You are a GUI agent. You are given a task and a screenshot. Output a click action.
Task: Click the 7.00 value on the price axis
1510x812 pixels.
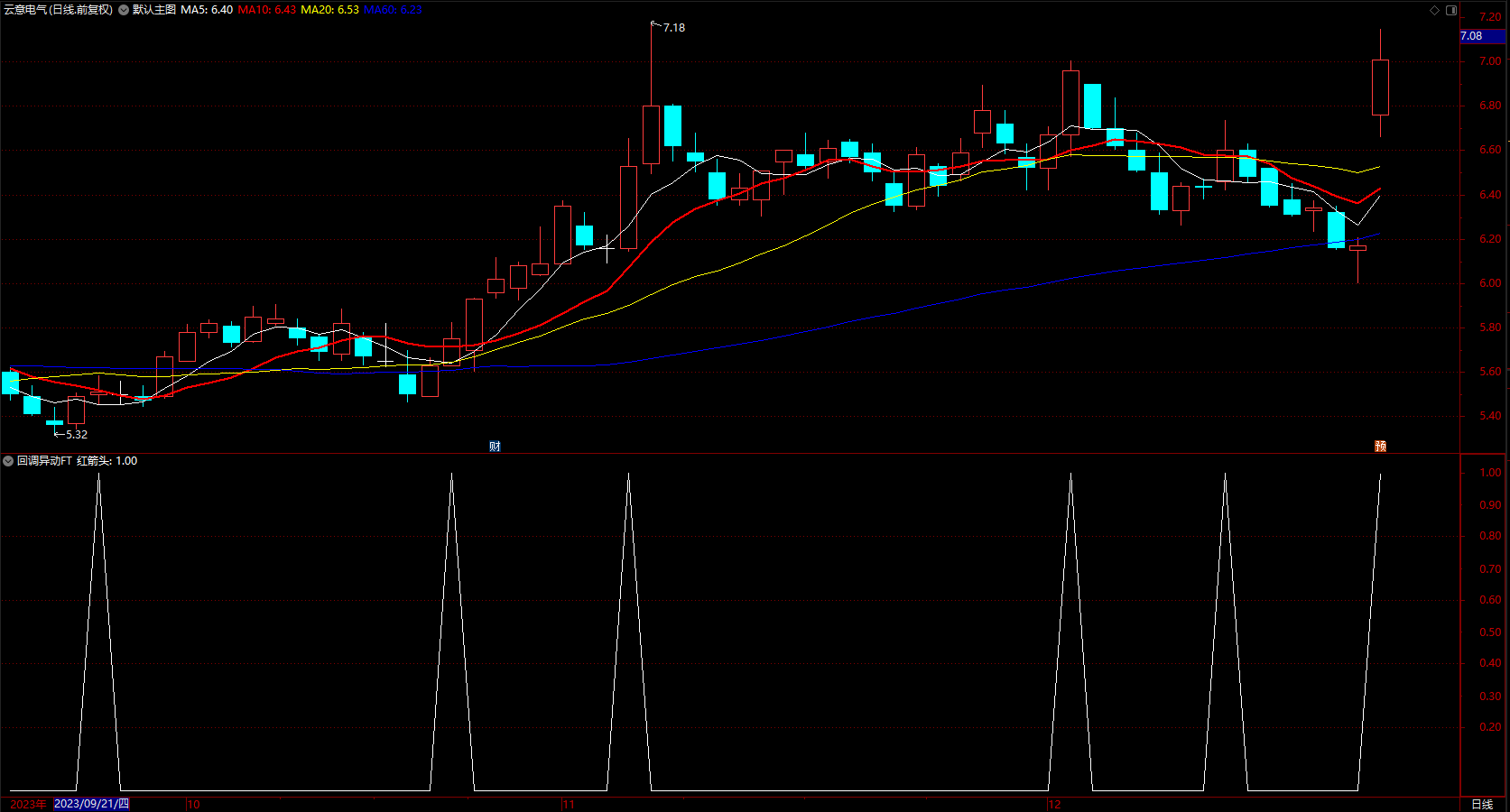point(1490,61)
